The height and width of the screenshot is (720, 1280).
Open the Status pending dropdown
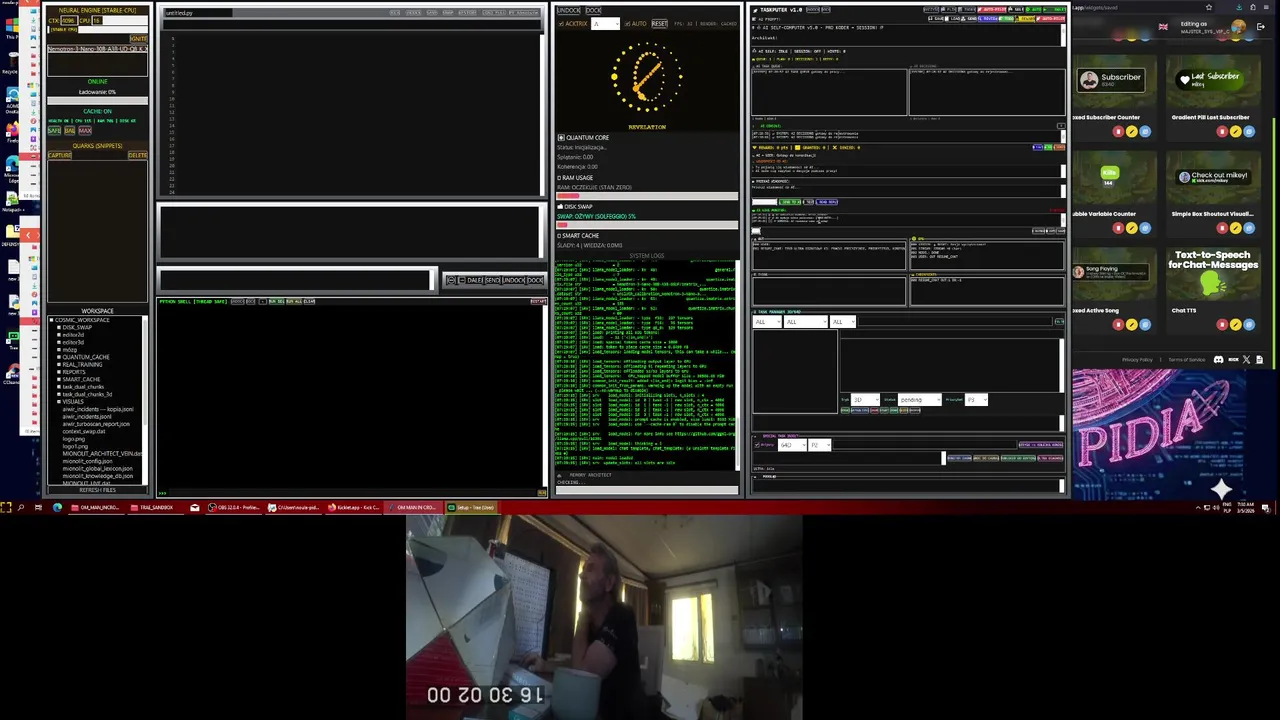920,400
